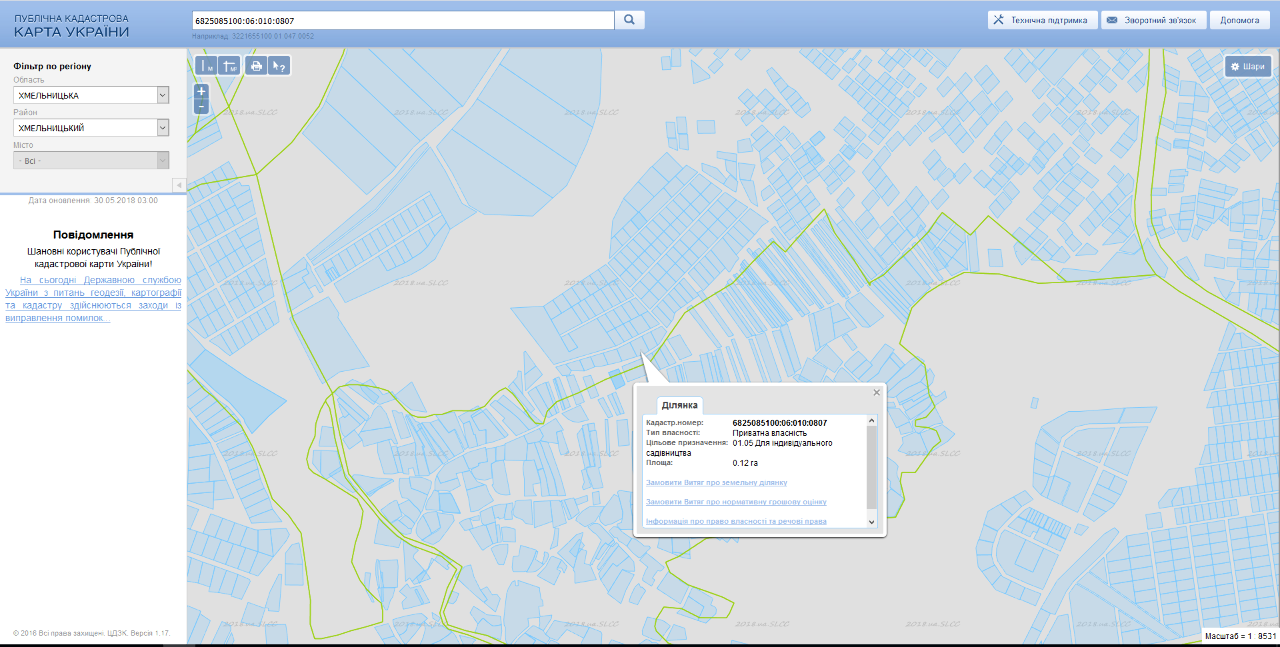Select the distance measurement tool
The image size is (1280, 647).
click(206, 66)
